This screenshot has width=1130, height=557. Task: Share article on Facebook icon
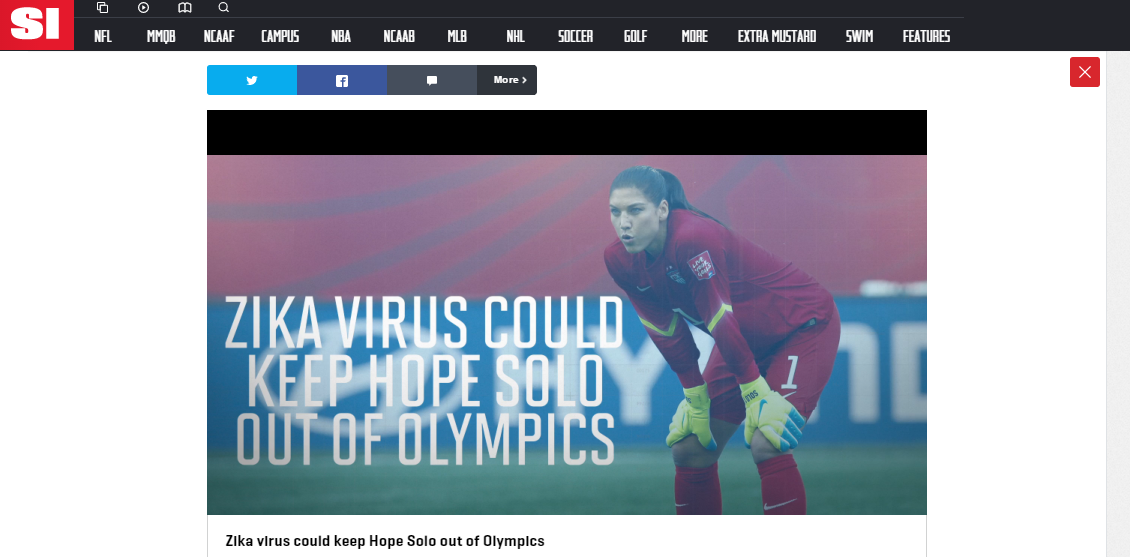coord(342,80)
